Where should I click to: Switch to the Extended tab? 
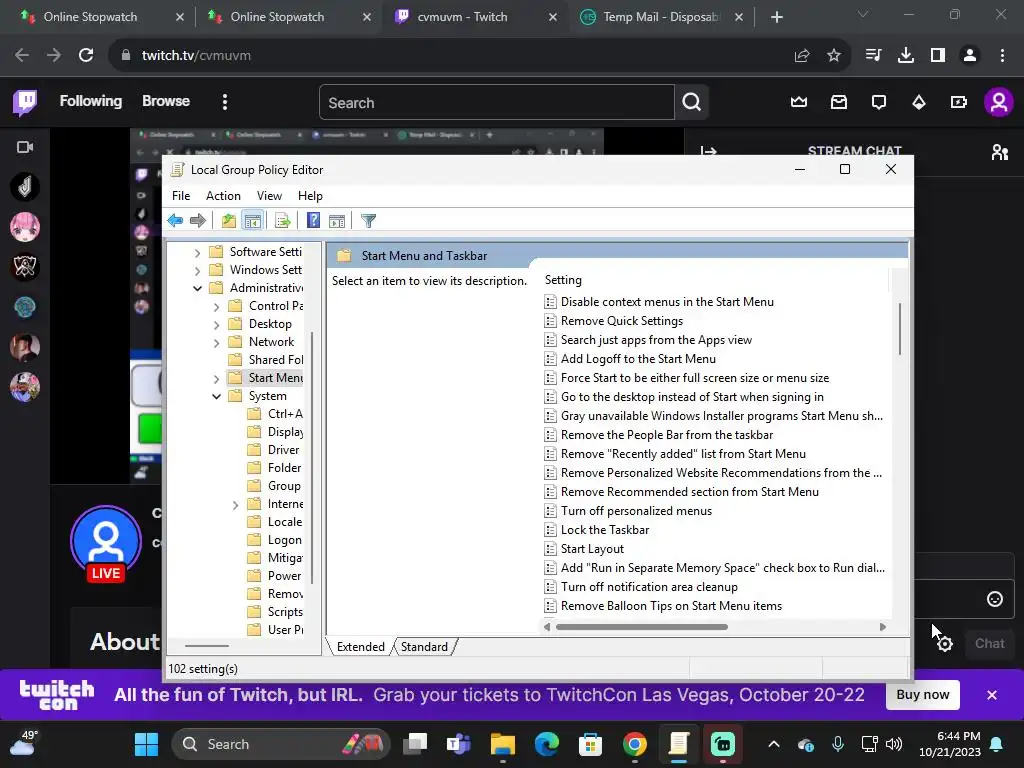[x=360, y=647]
